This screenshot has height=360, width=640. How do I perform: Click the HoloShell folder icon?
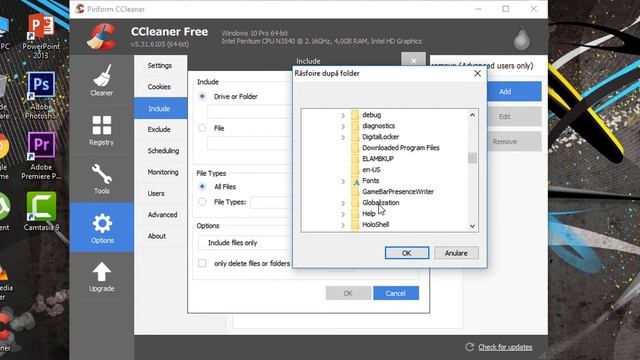pyautogui.click(x=355, y=224)
